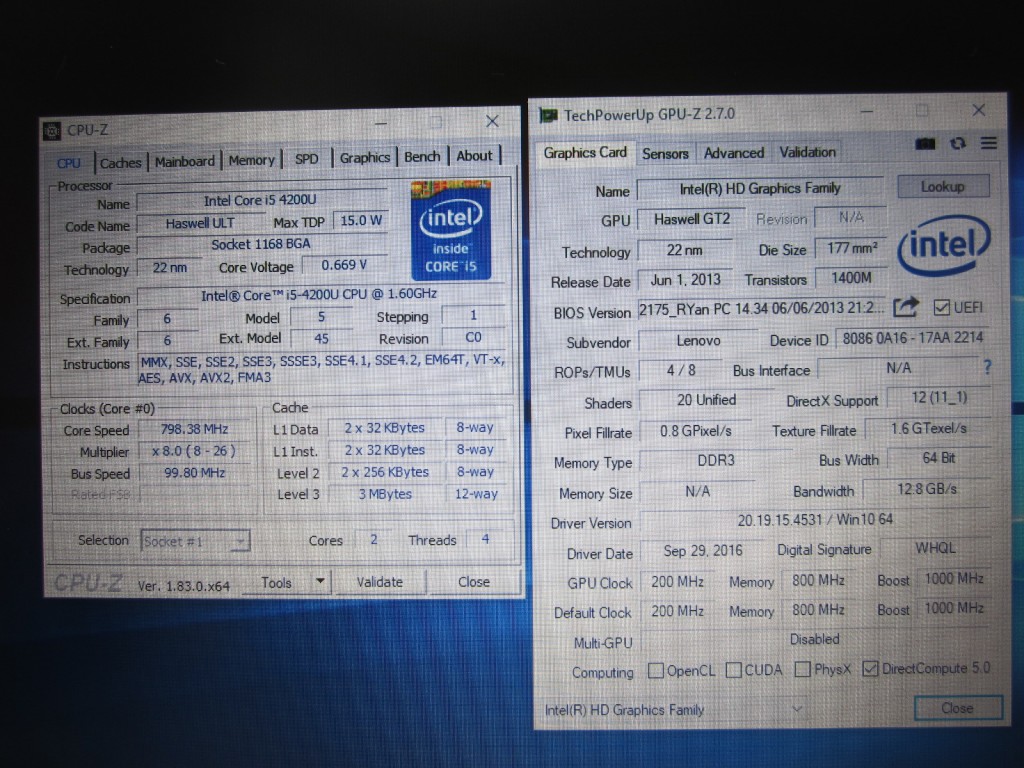Viewport: 1024px width, 768px height.
Task: Click the Device ID field 8086 0A16
Action: [x=912, y=338]
